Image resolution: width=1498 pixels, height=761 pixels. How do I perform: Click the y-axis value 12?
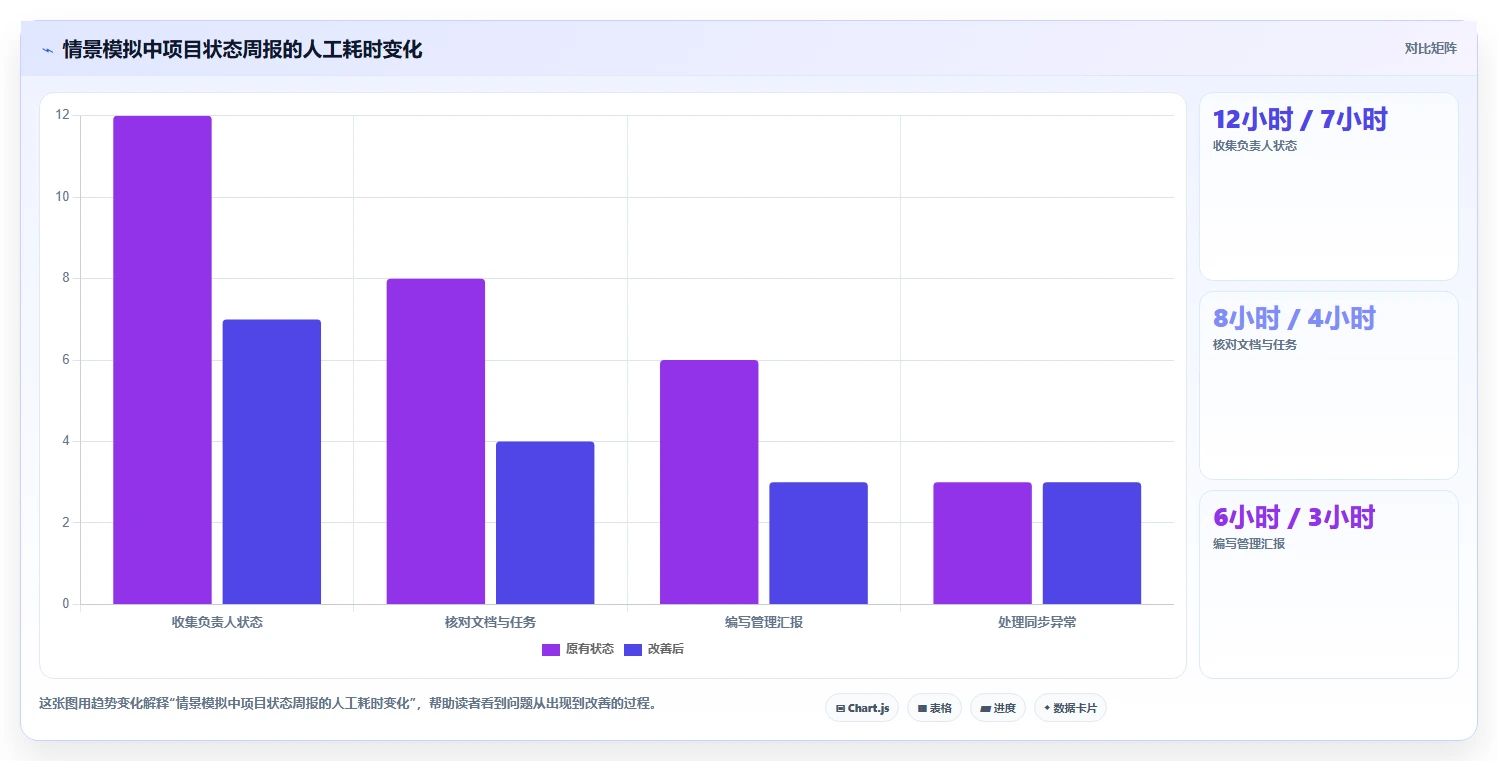pyautogui.click(x=63, y=115)
